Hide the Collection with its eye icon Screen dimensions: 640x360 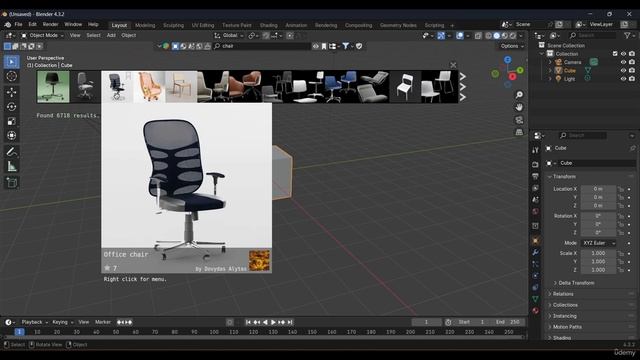click(623, 53)
